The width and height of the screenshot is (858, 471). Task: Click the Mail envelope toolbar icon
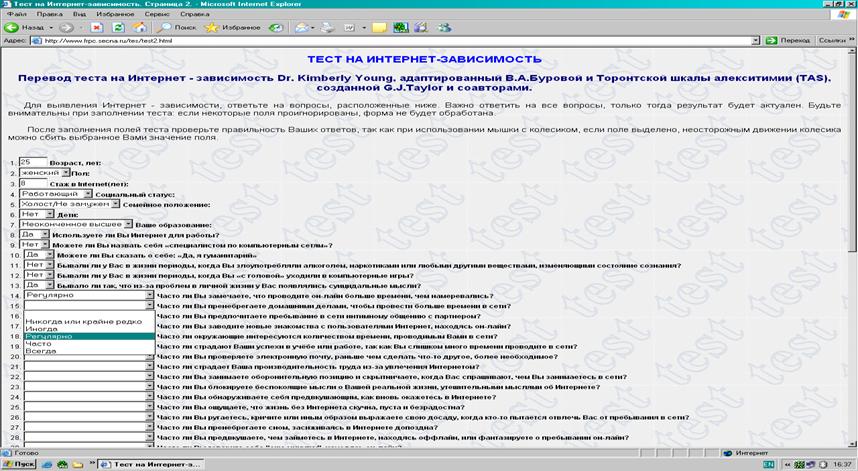click(302, 27)
